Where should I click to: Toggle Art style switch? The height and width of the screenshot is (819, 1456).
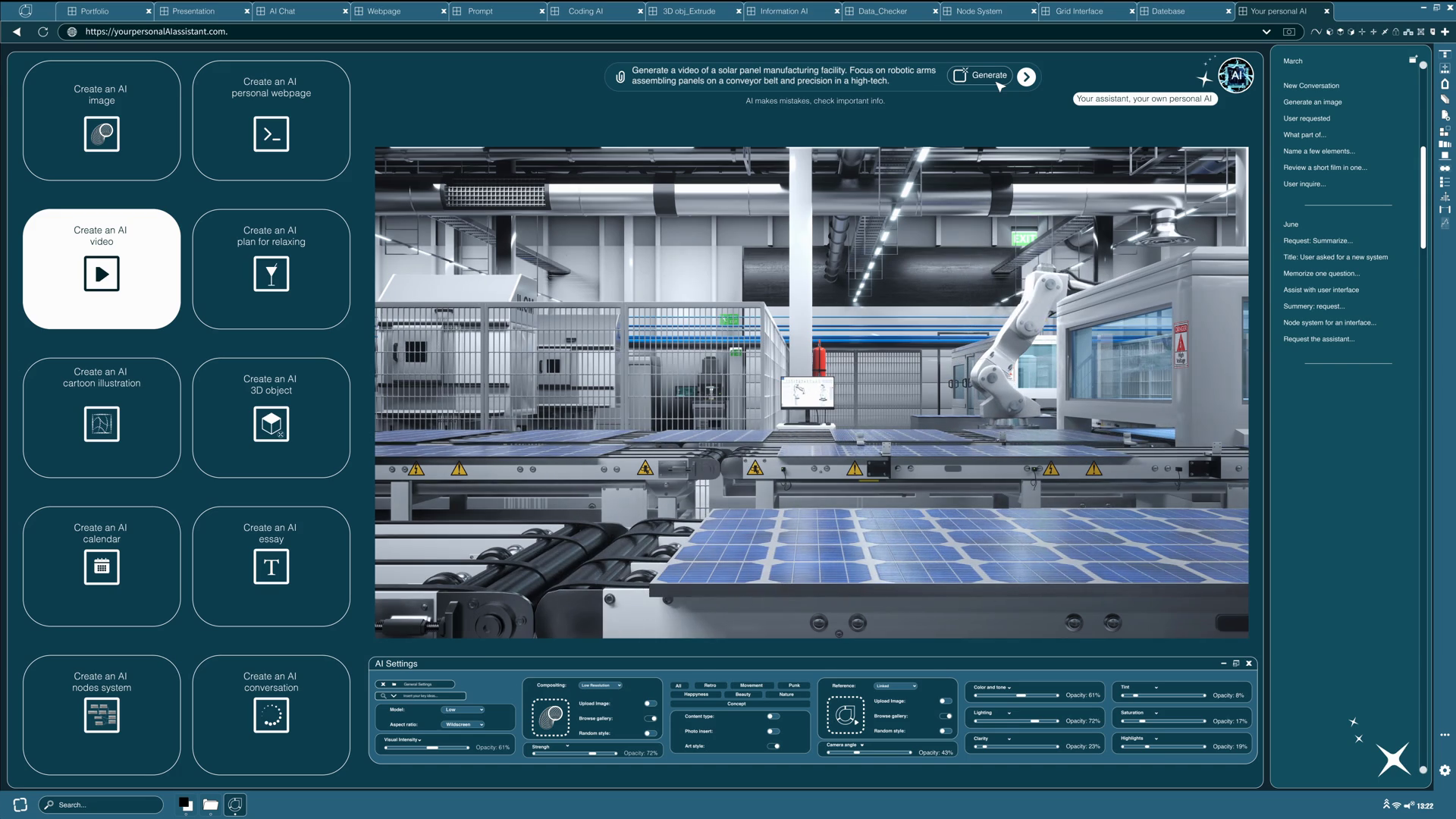pyautogui.click(x=773, y=746)
